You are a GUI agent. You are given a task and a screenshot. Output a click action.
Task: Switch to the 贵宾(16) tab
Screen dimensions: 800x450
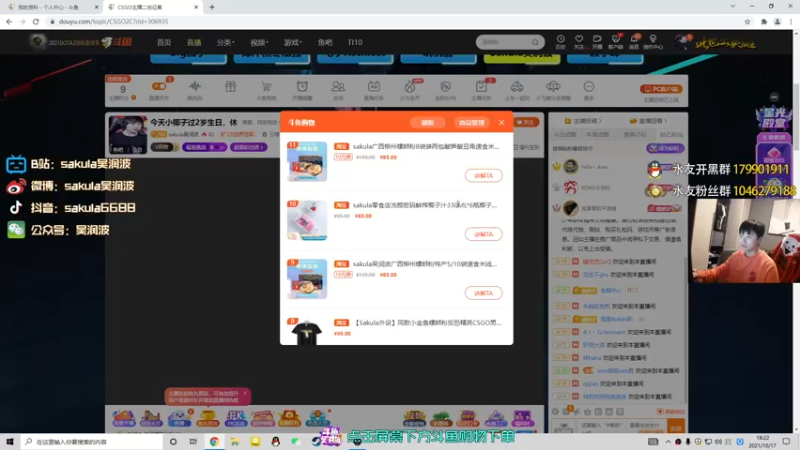pos(634,135)
